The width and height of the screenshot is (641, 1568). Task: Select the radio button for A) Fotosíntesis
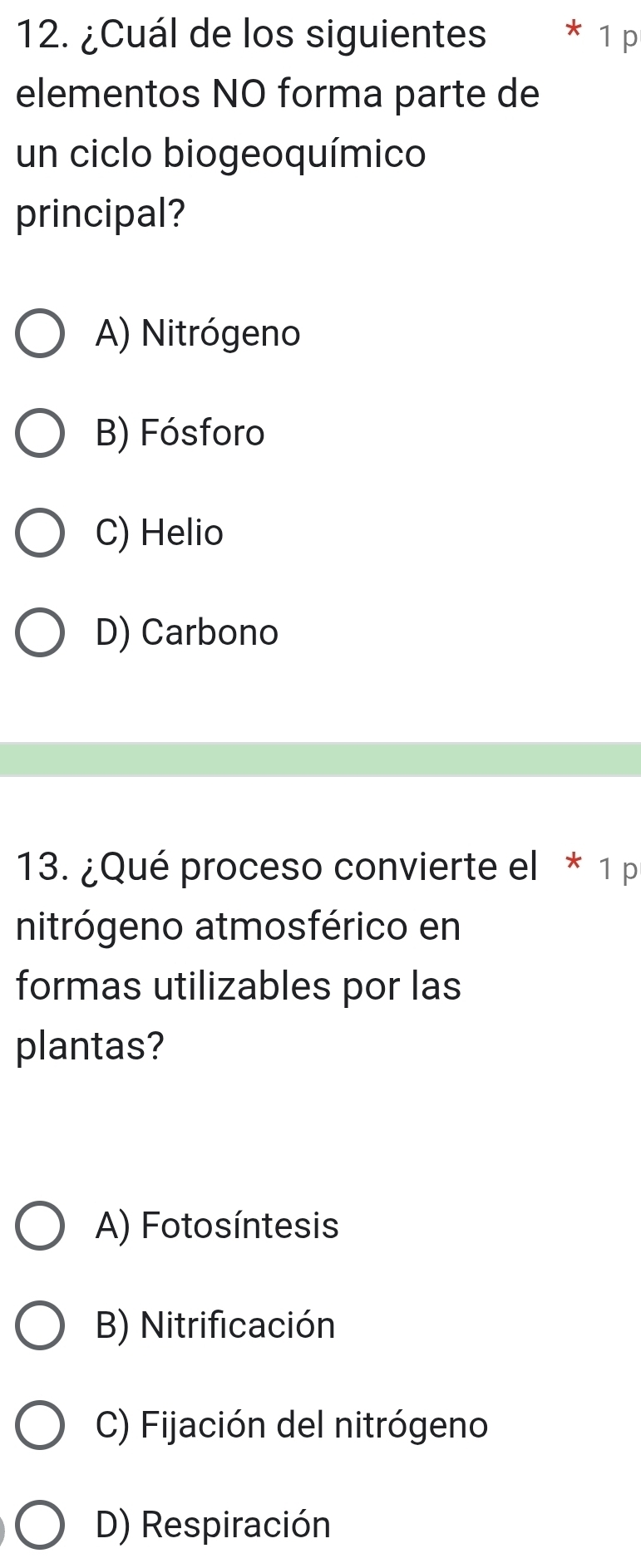(39, 1226)
